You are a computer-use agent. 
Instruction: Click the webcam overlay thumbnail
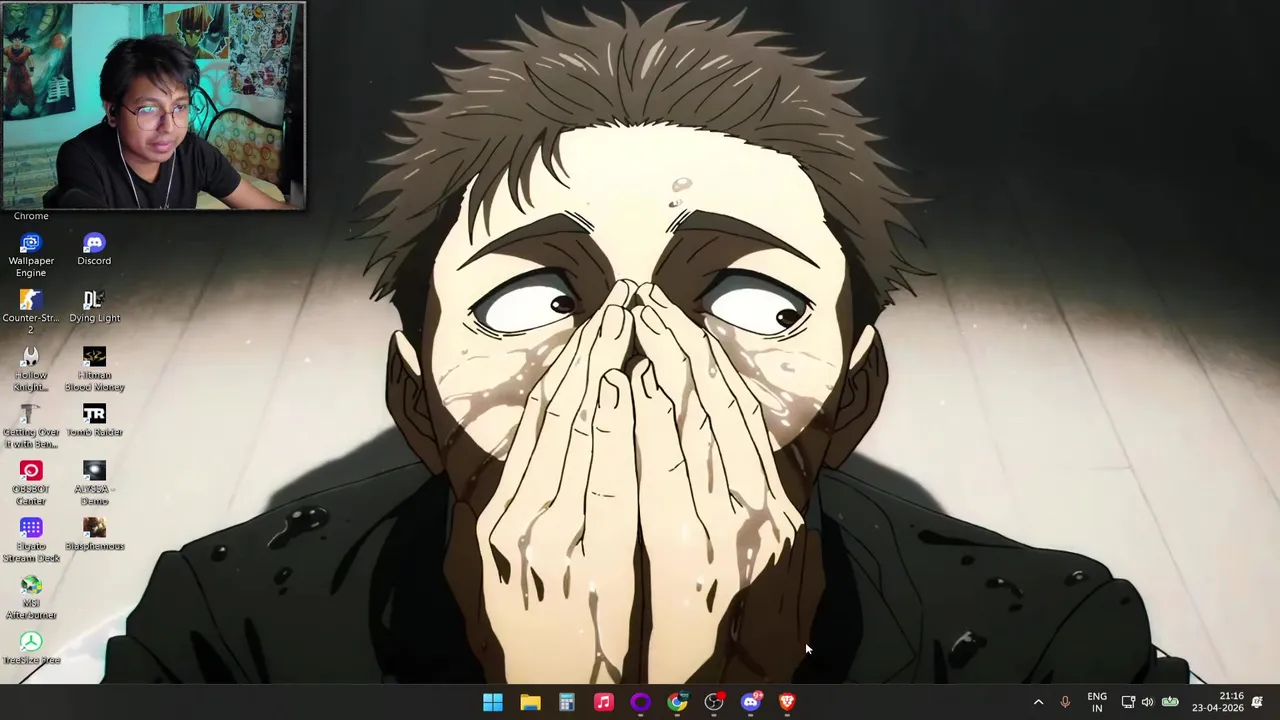(x=153, y=105)
